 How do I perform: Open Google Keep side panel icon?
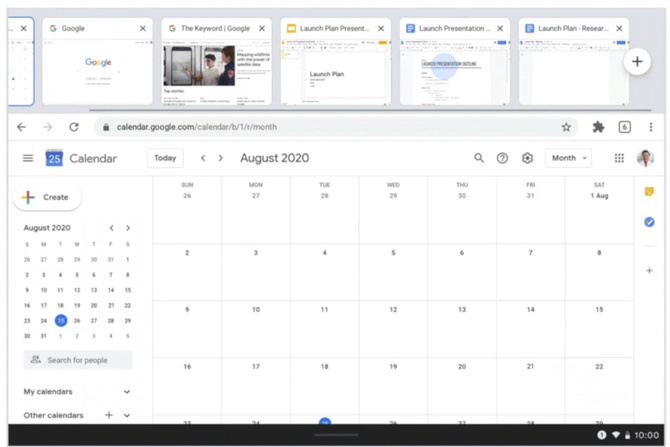(649, 191)
